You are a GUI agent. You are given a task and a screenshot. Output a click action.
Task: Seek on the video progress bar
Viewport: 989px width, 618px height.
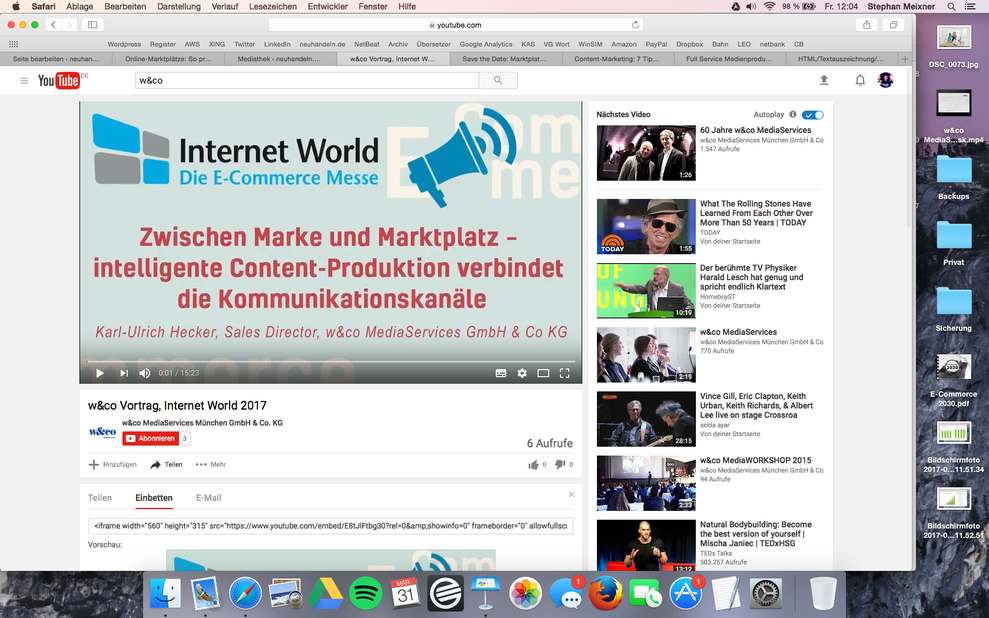click(x=331, y=361)
